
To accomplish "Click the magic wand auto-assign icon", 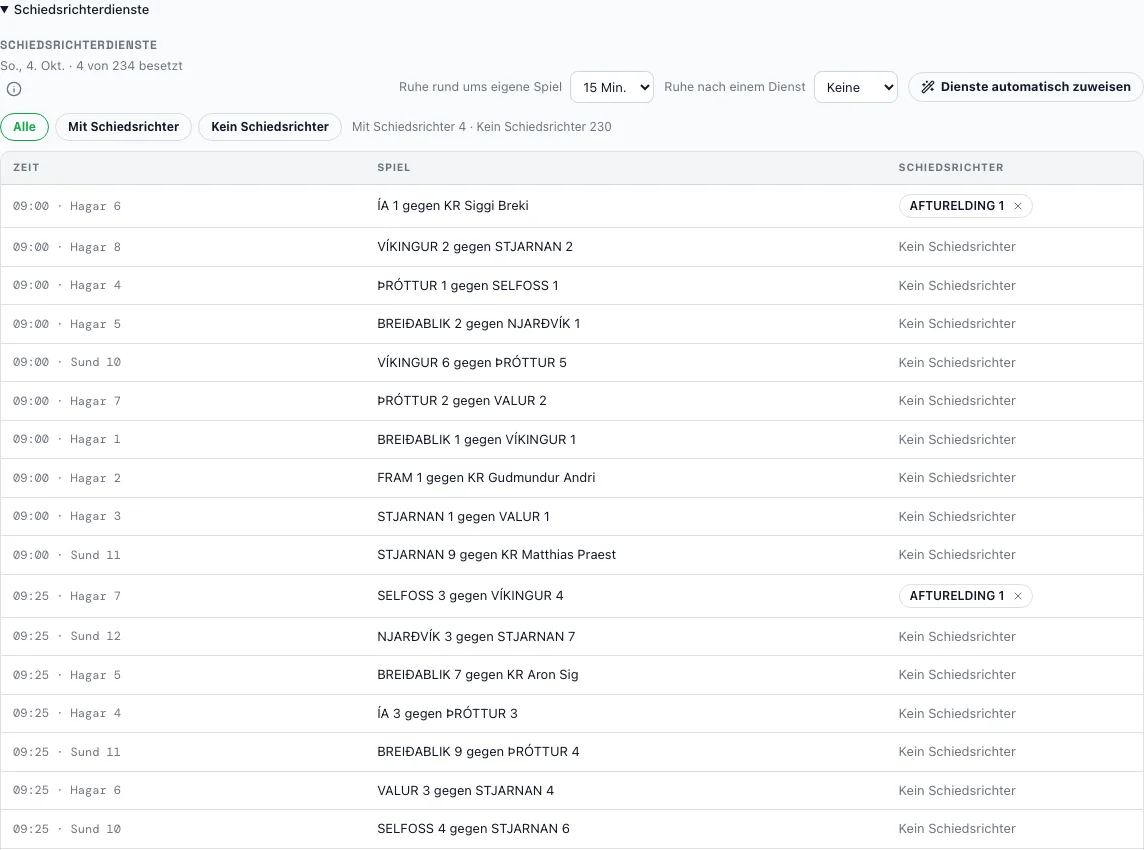I will 927,87.
